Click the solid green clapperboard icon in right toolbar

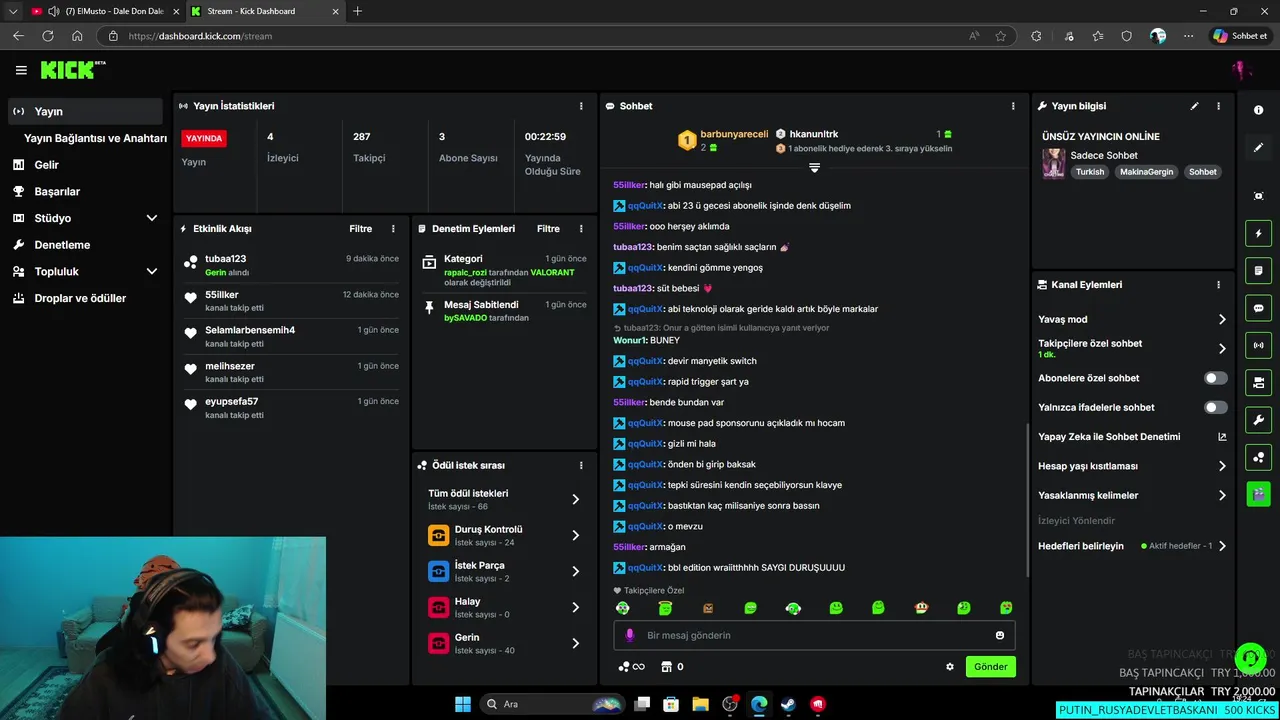1258,494
